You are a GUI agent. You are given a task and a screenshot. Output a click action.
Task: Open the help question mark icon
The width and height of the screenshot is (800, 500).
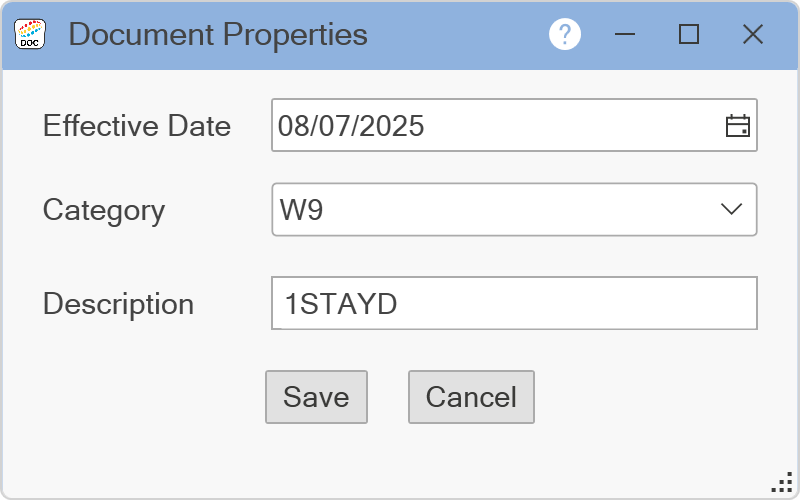point(565,35)
